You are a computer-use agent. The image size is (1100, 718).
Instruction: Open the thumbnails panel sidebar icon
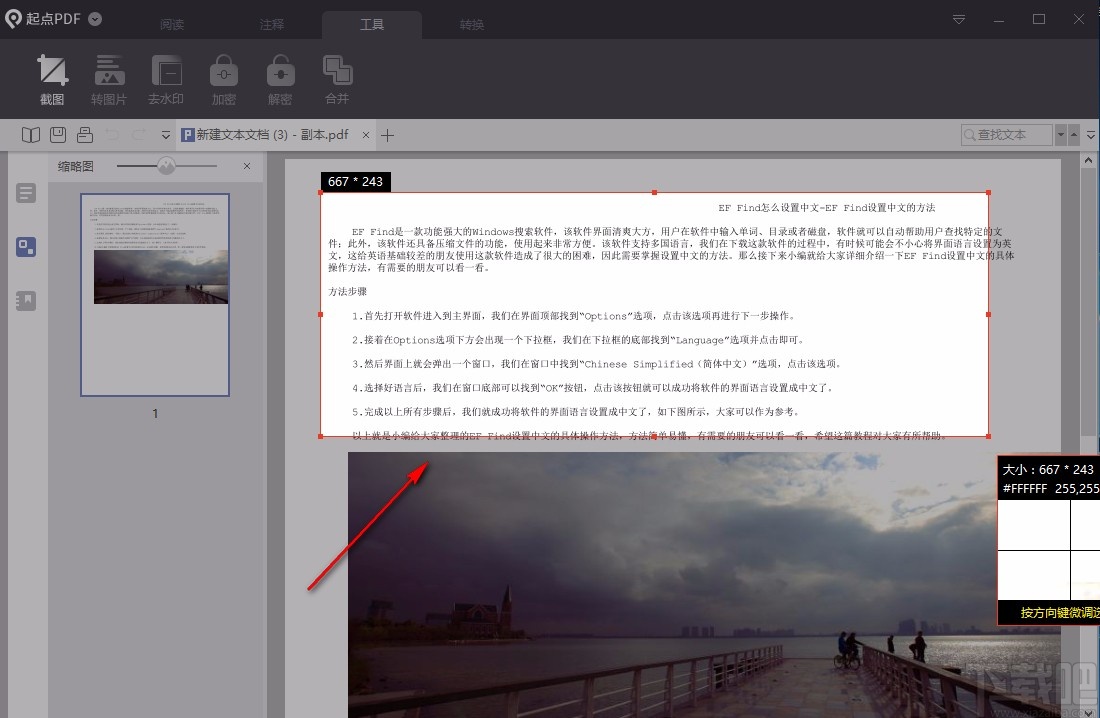(26, 247)
